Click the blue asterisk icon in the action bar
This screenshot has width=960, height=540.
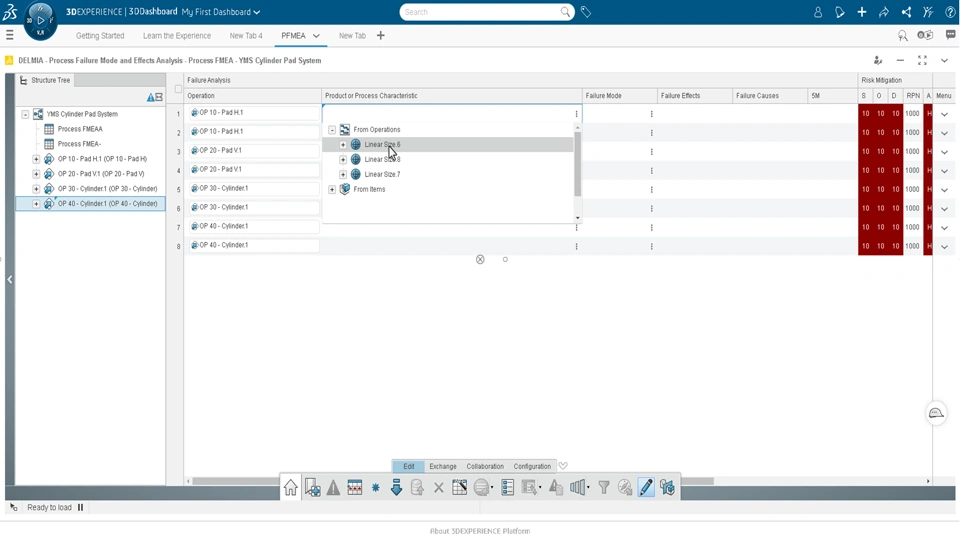coord(375,487)
